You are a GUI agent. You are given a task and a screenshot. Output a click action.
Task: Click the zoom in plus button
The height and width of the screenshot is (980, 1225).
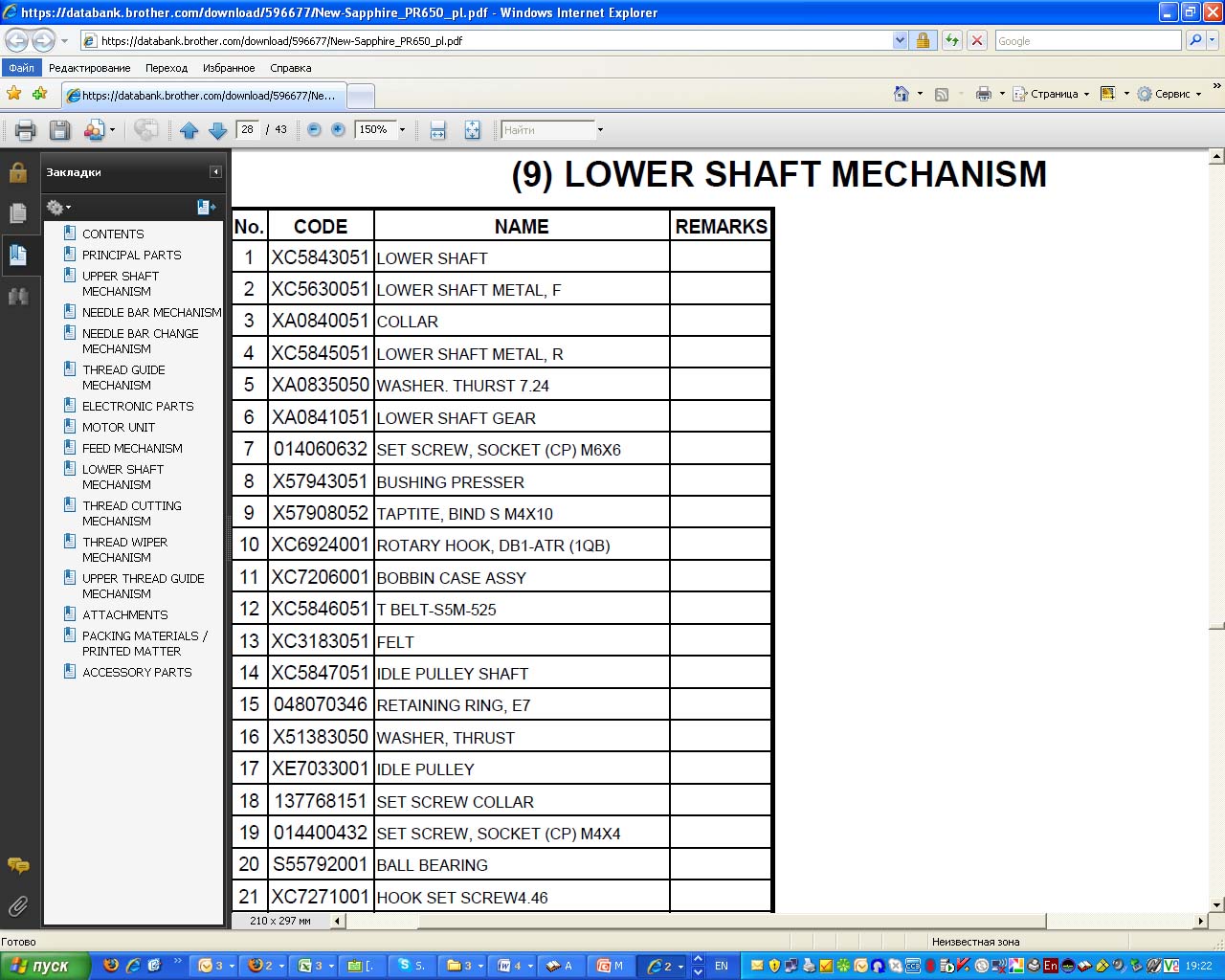[x=338, y=130]
